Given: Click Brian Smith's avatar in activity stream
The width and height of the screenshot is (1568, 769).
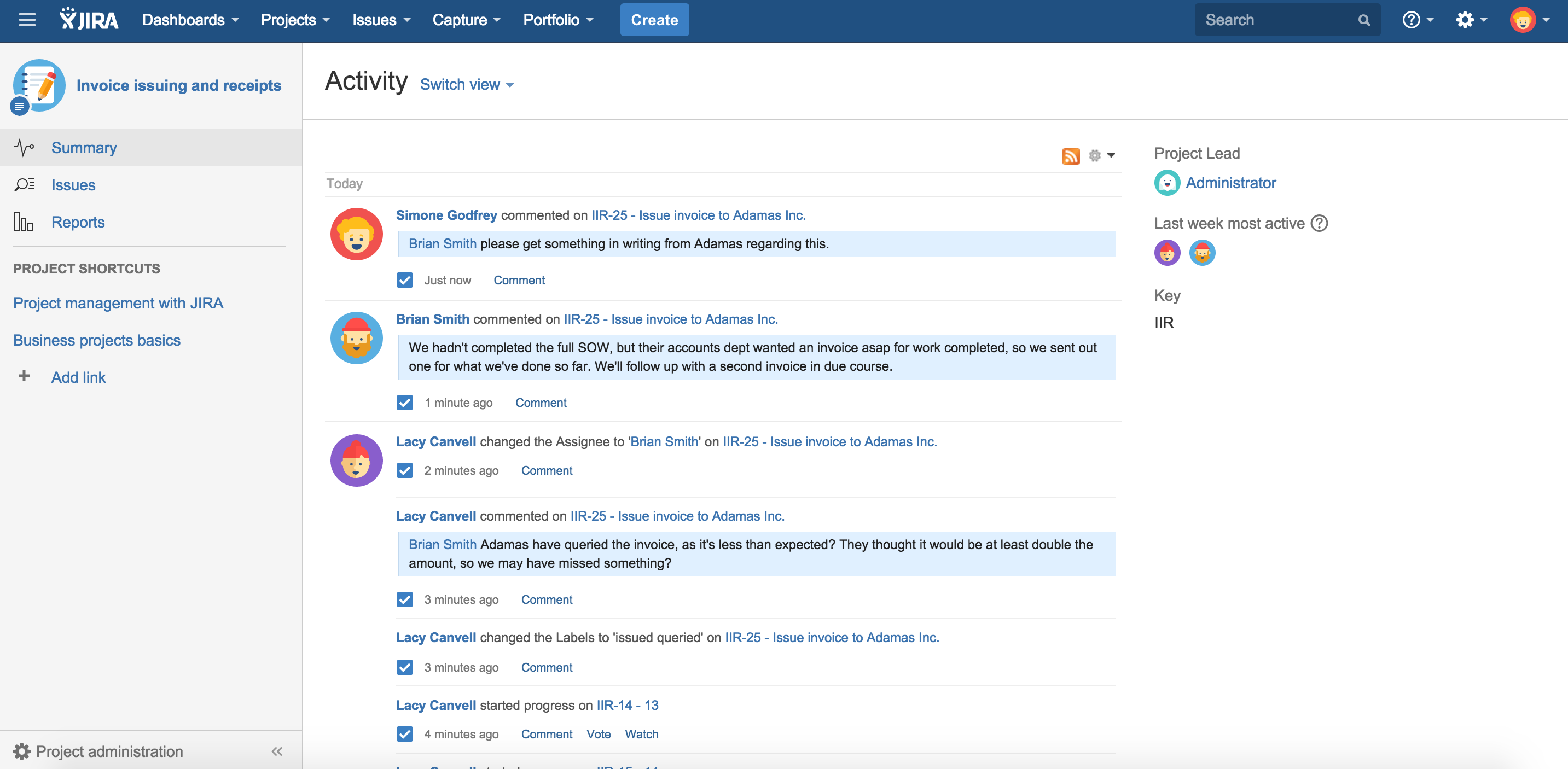Looking at the screenshot, I should (x=356, y=338).
